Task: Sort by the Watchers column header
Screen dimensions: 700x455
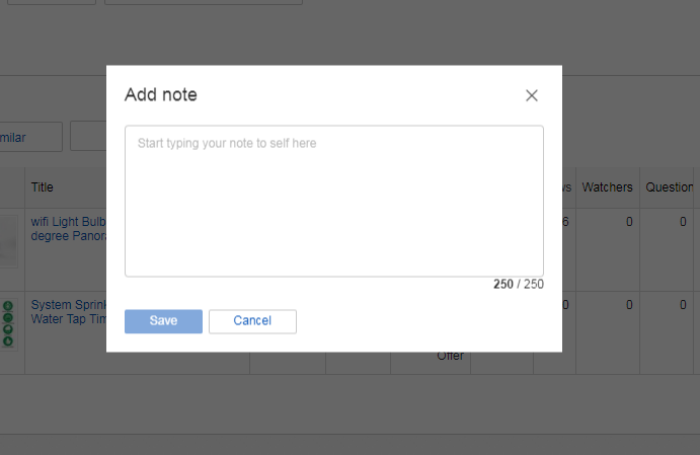Action: click(607, 187)
